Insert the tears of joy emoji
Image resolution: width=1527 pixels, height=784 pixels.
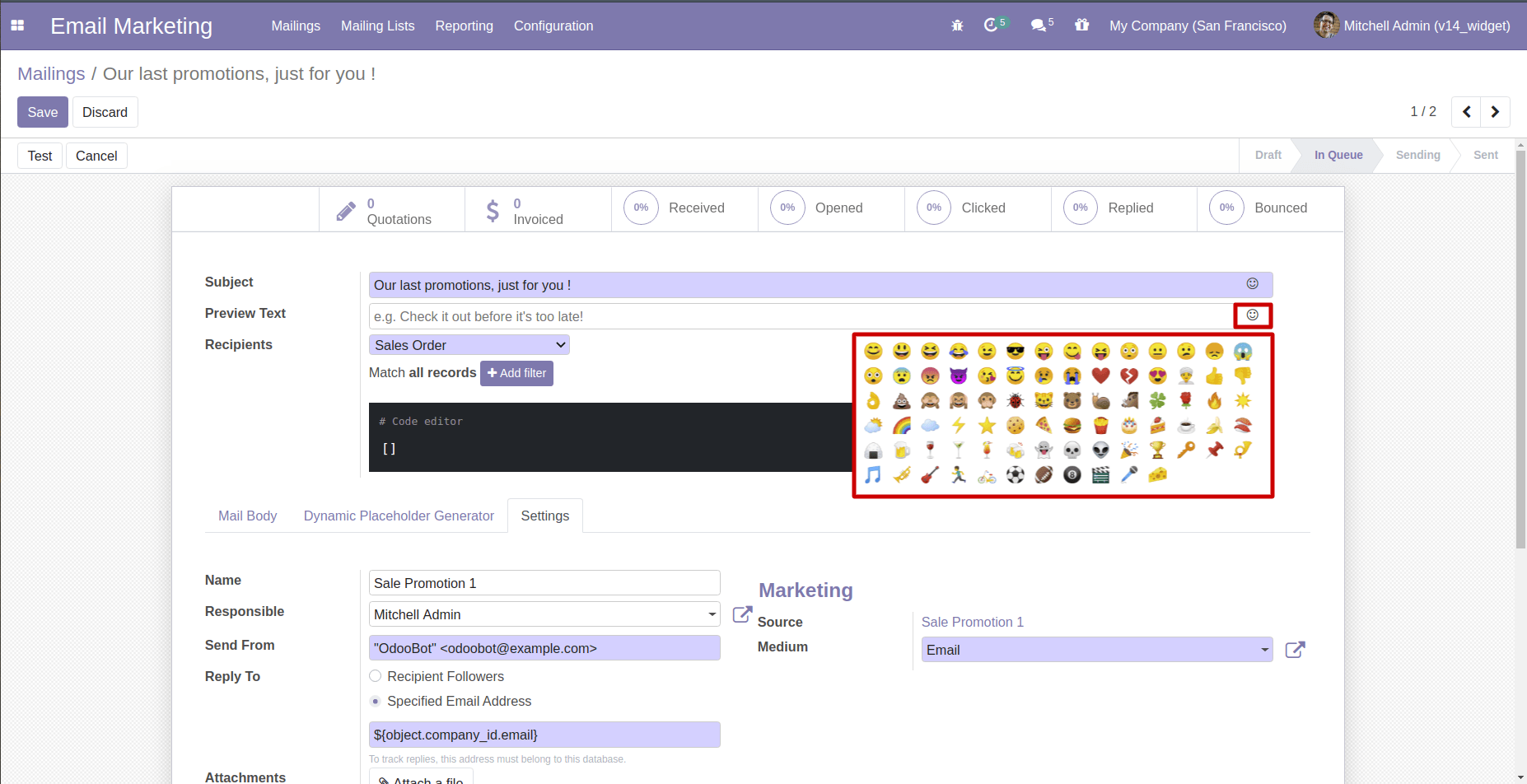pos(959,352)
